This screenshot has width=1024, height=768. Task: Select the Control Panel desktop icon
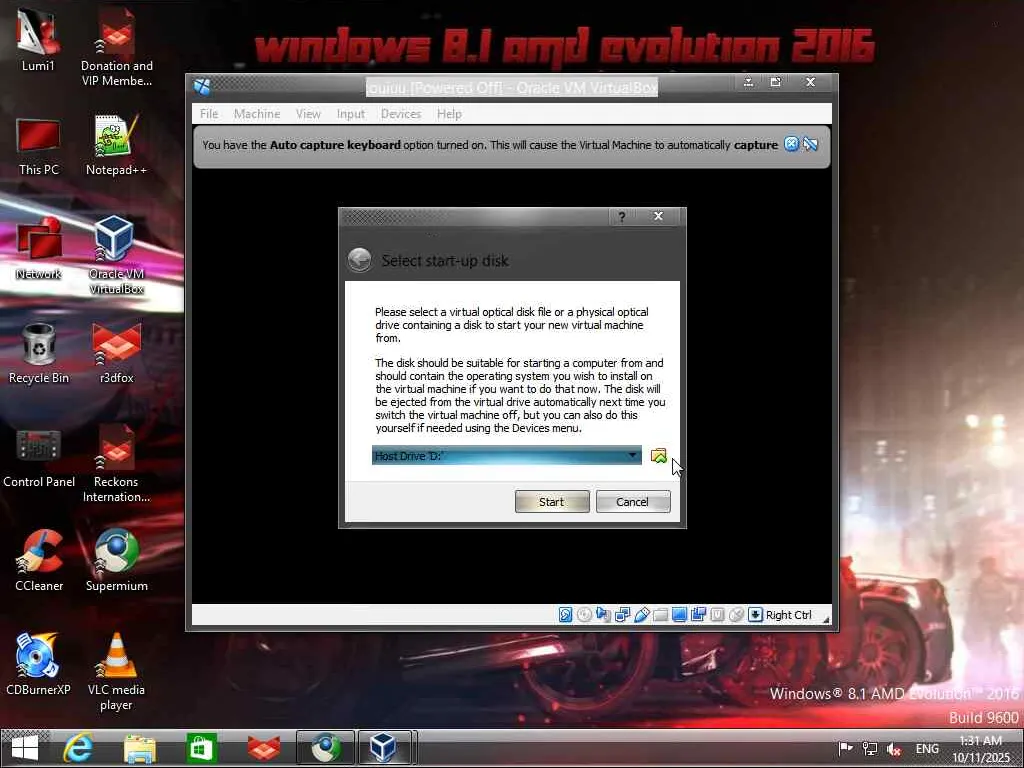[x=39, y=458]
